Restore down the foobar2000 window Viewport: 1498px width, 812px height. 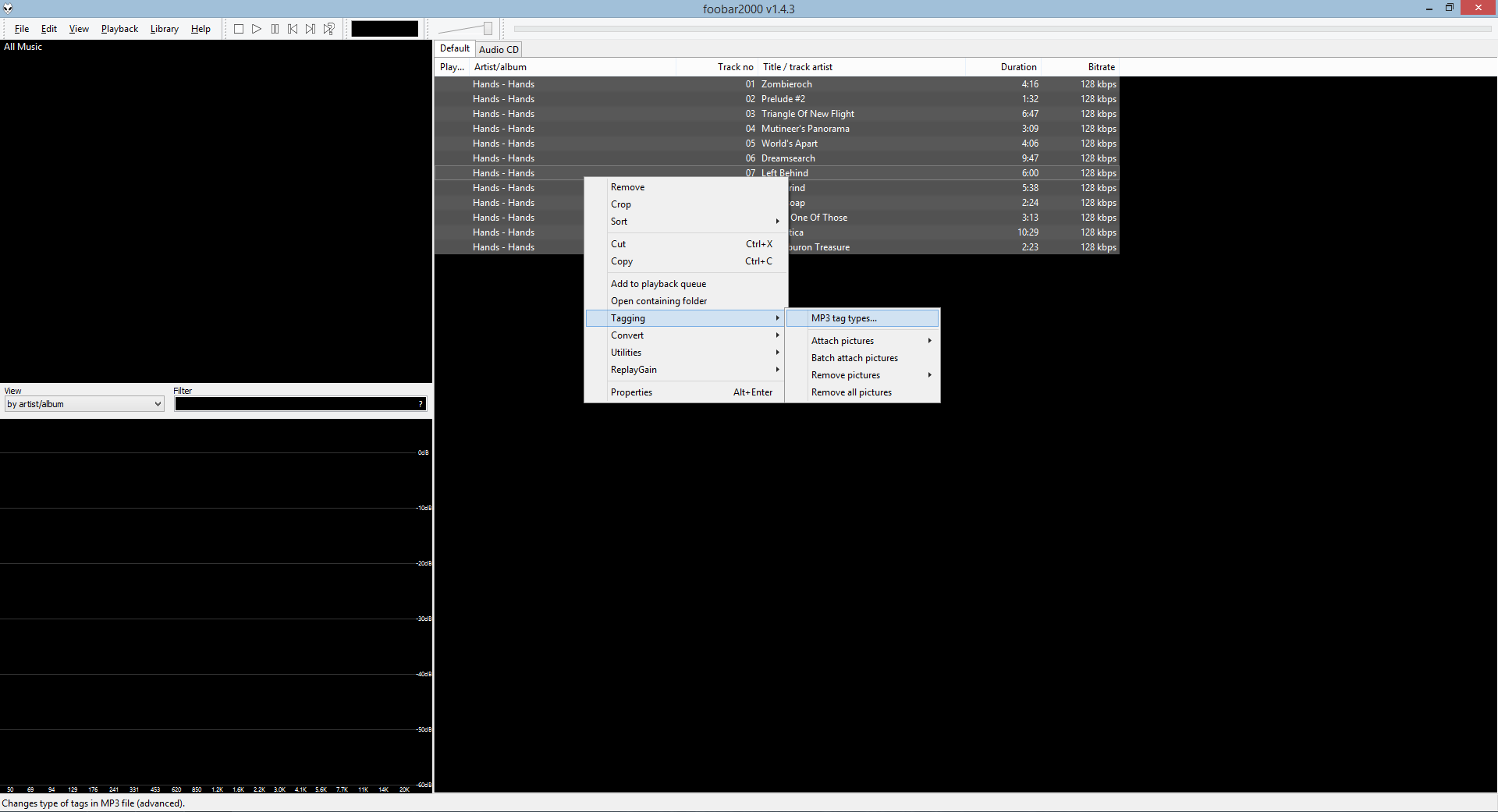point(1450,8)
